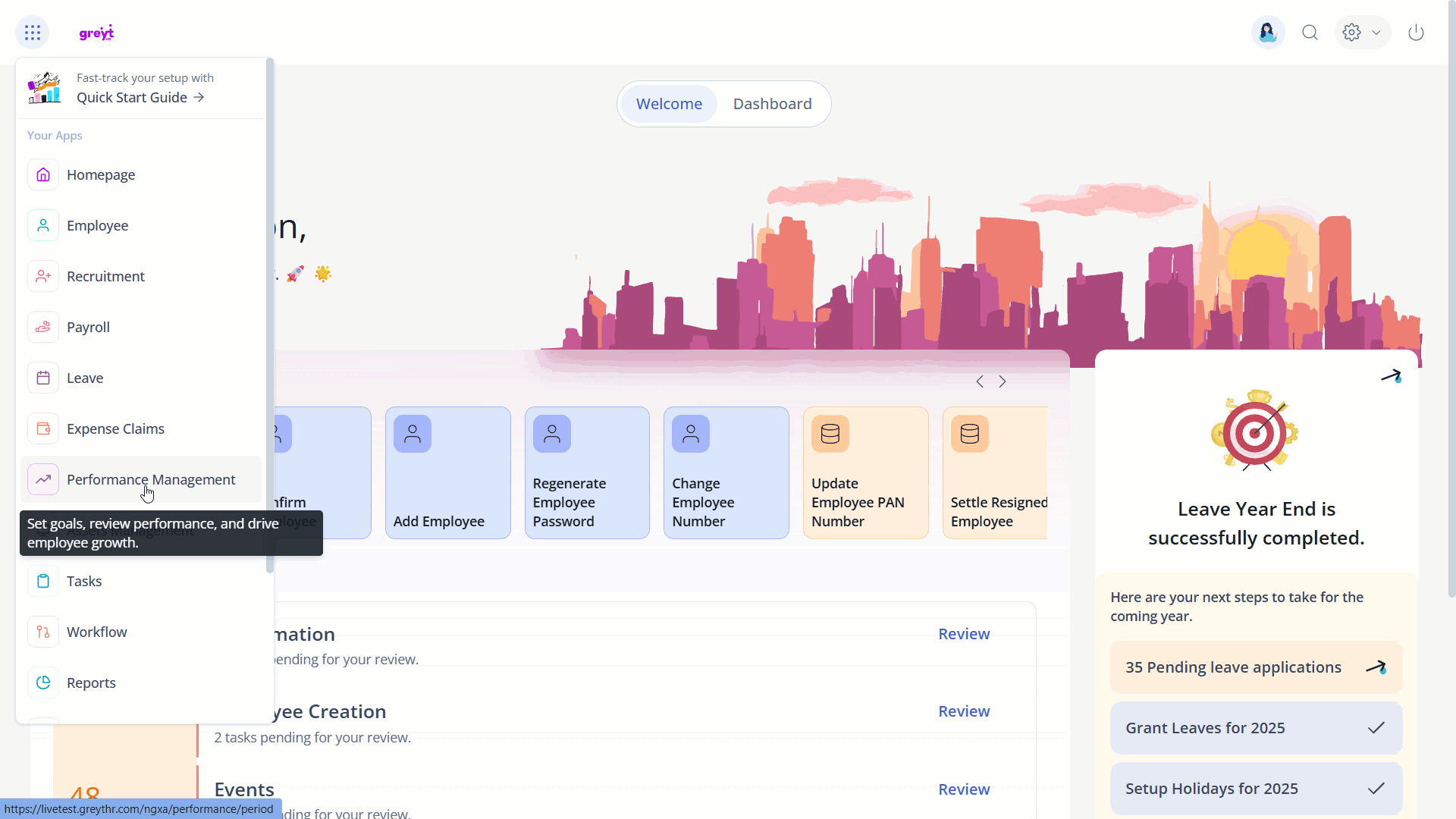This screenshot has height=819, width=1456.
Task: Open the user profile avatar
Action: 1267,33
